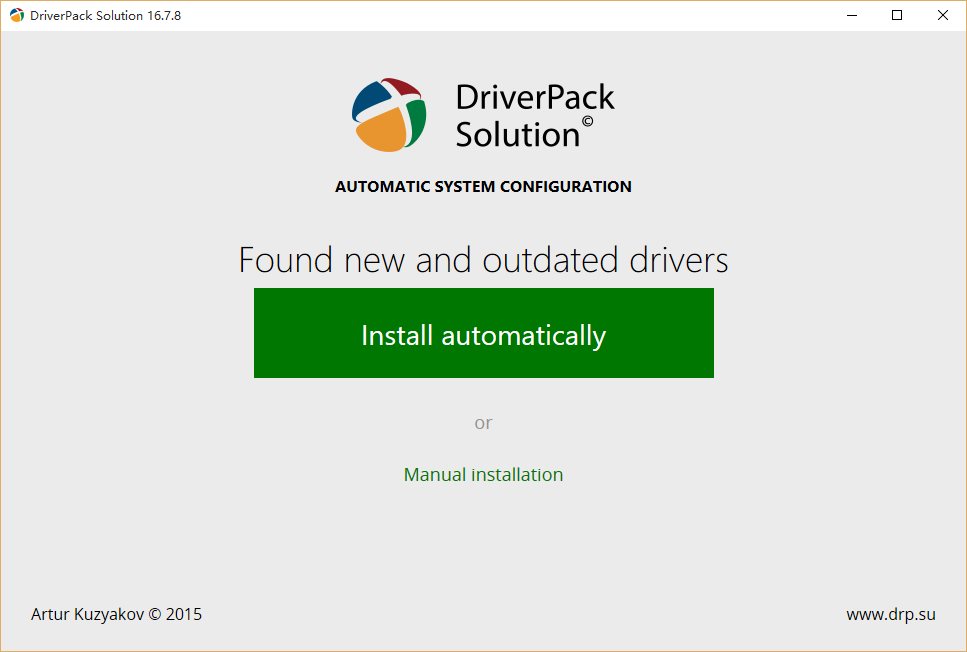Visit the www.drp.su website link
The width and height of the screenshot is (967, 652).
890,614
